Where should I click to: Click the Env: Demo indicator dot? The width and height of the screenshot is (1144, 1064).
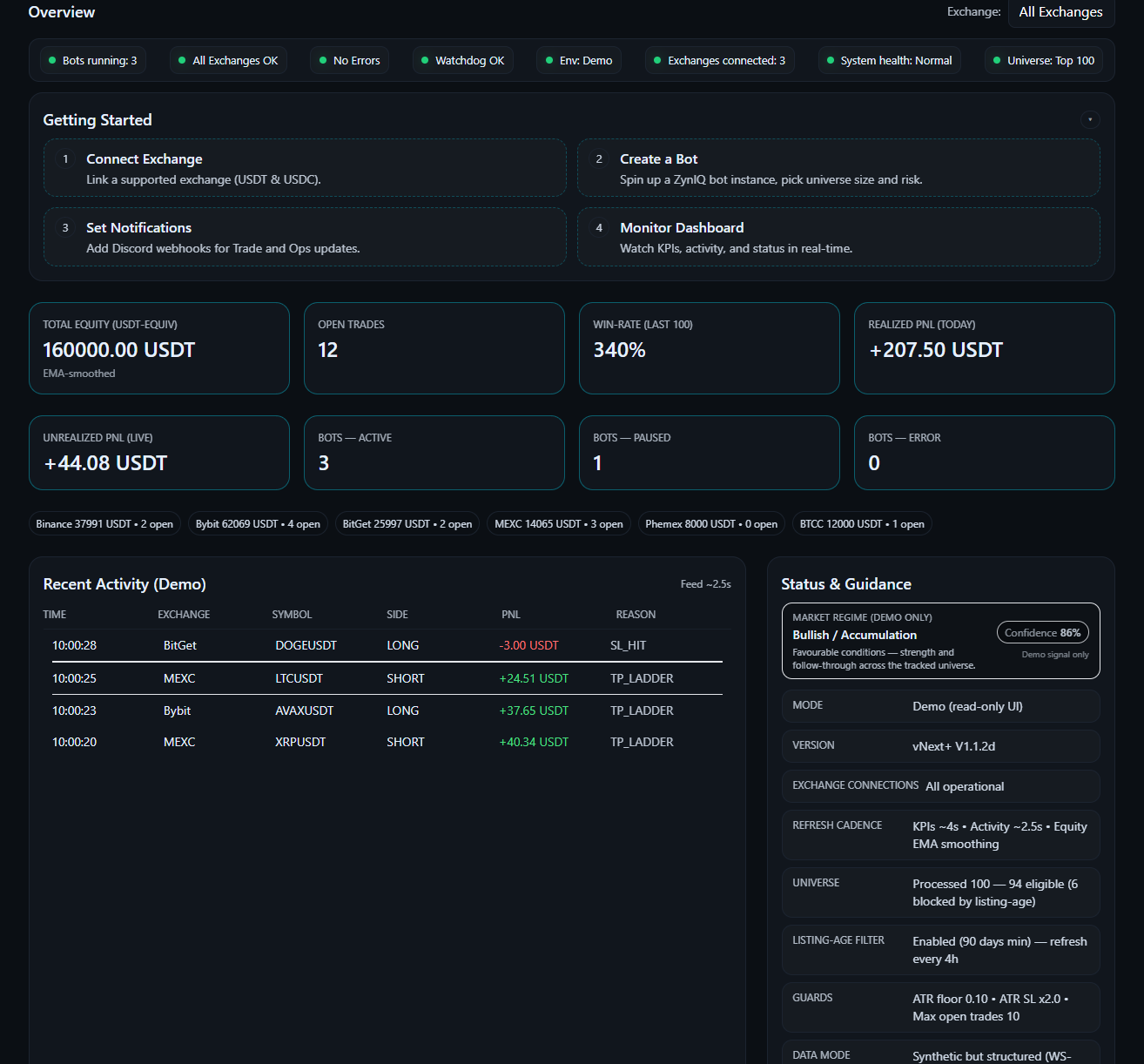click(551, 60)
